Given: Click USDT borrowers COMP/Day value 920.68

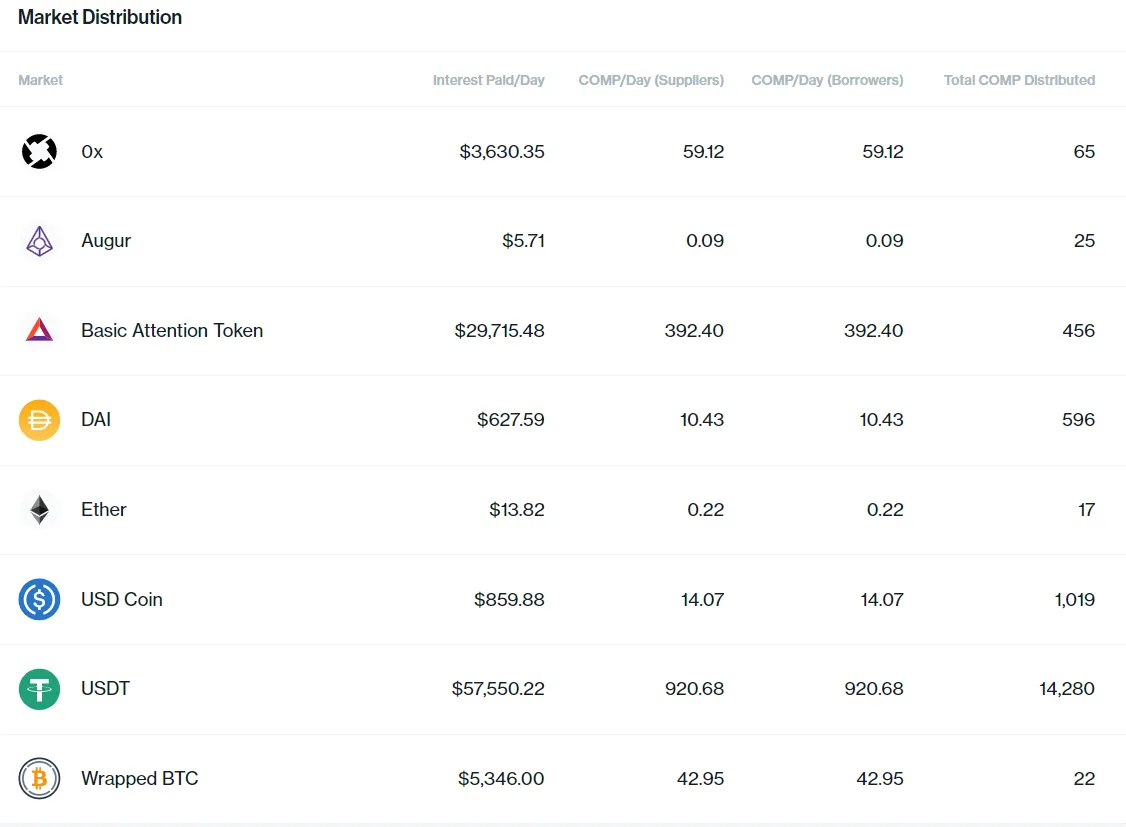Looking at the screenshot, I should (x=874, y=688).
